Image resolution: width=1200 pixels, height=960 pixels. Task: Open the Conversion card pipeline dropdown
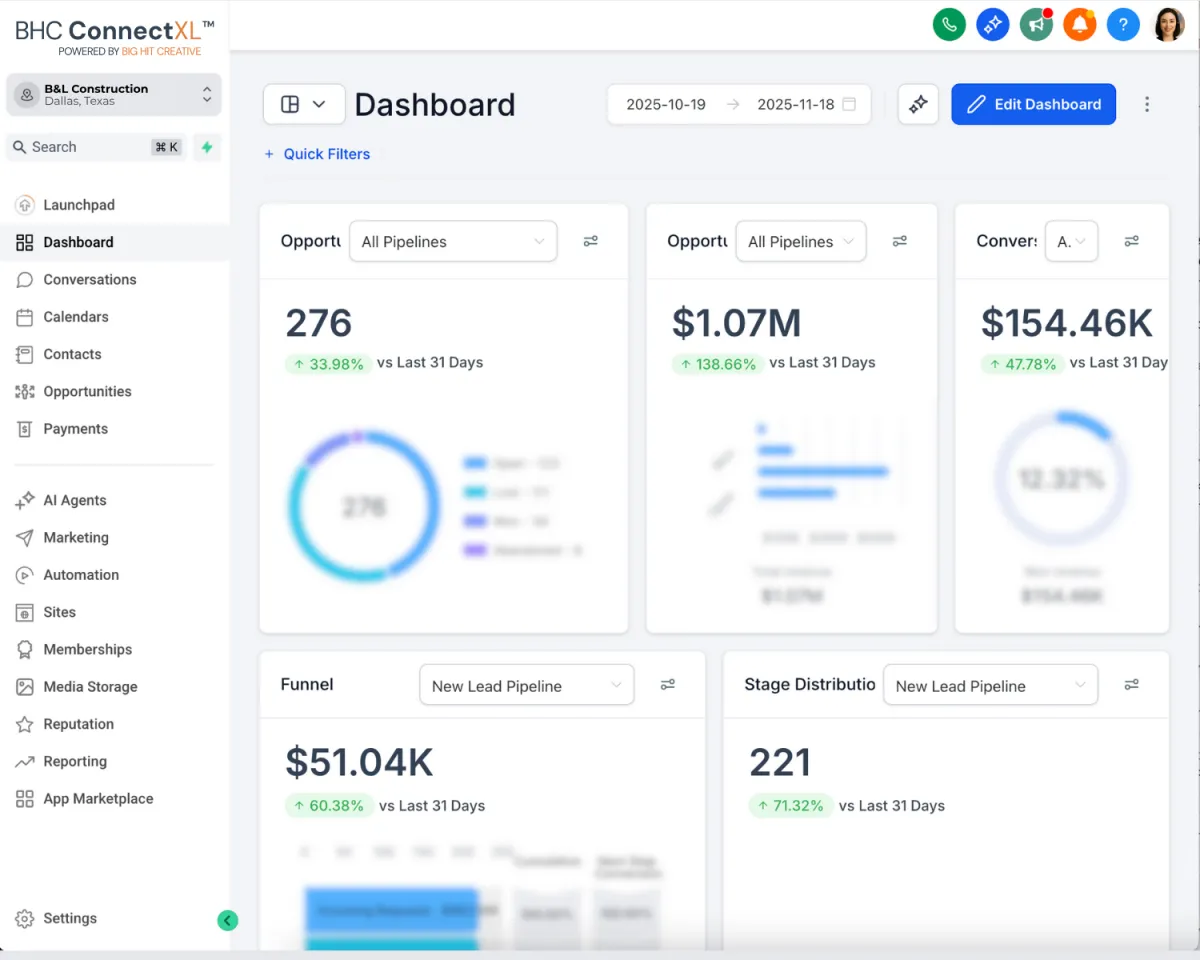click(x=1072, y=241)
